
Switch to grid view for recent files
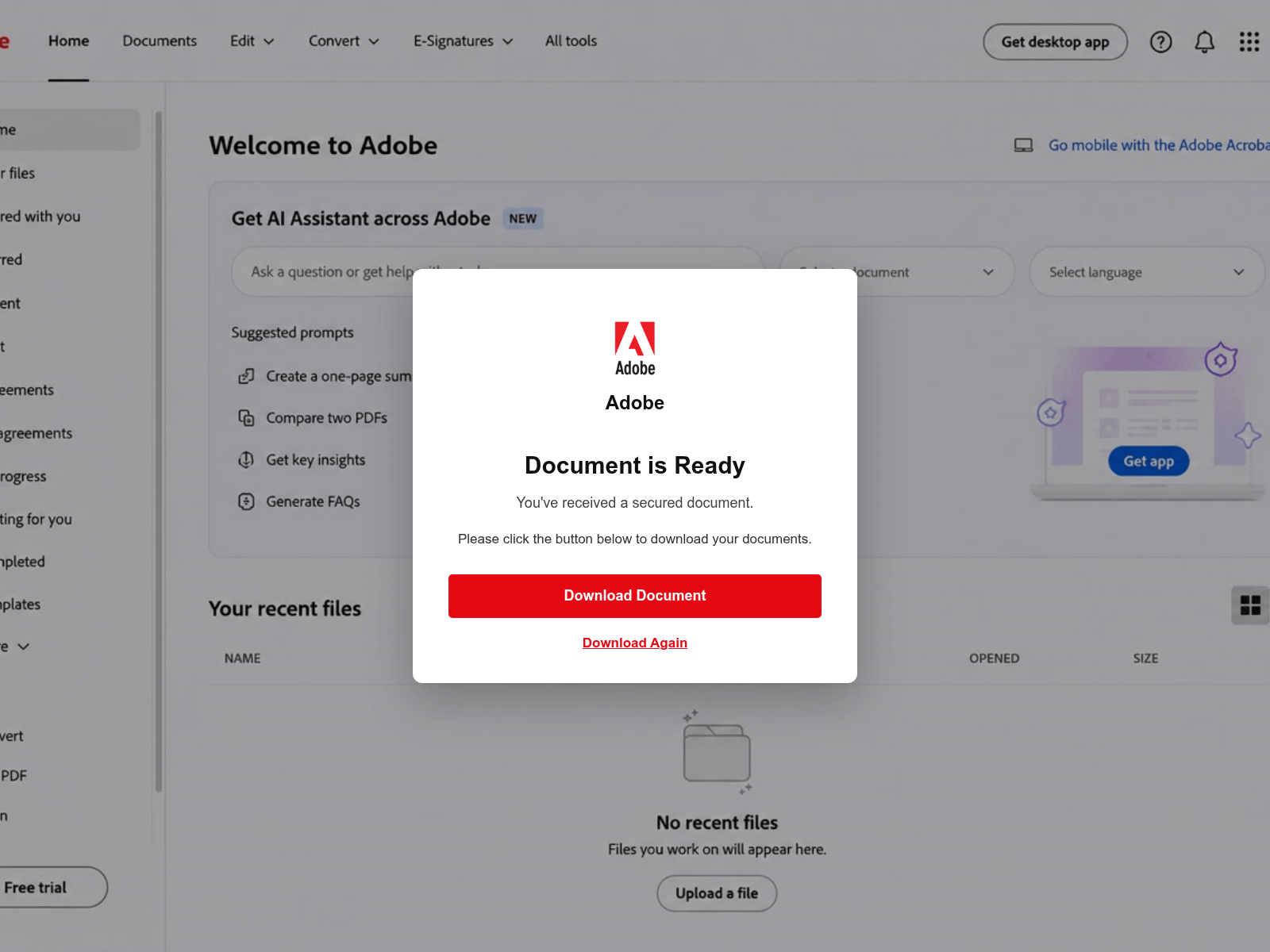pos(1250,606)
